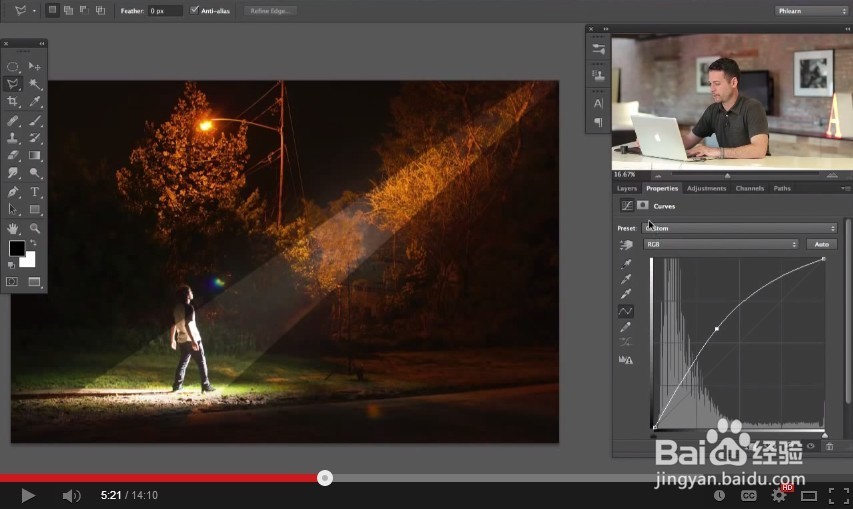Select the Brush tool
This screenshot has width=853, height=509.
35,120
